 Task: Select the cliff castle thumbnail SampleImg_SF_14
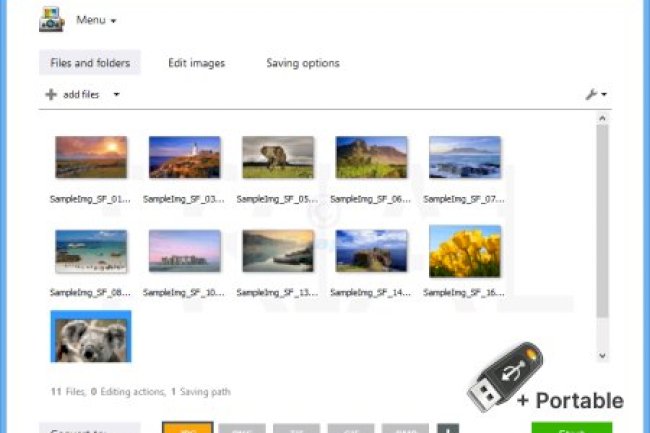click(371, 251)
